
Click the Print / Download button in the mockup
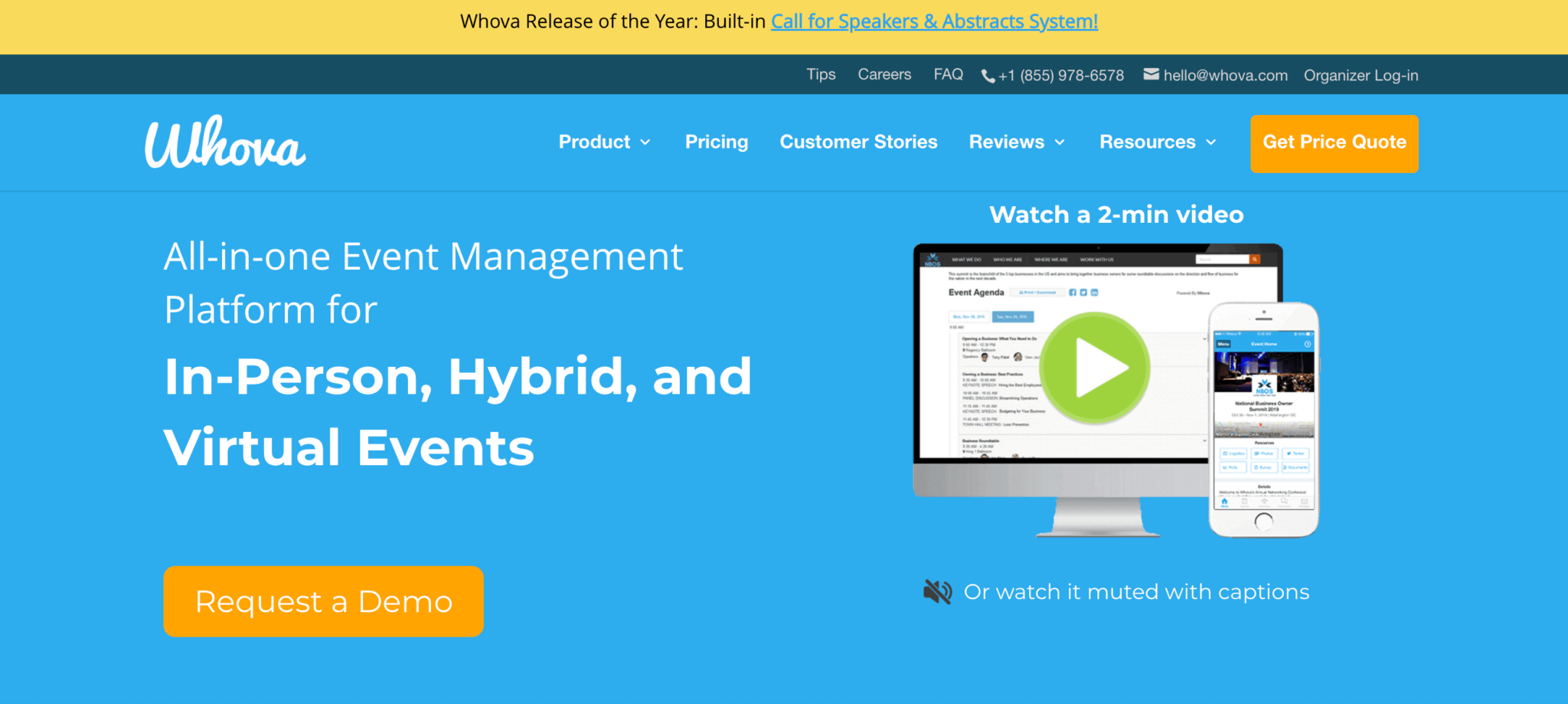(1038, 293)
